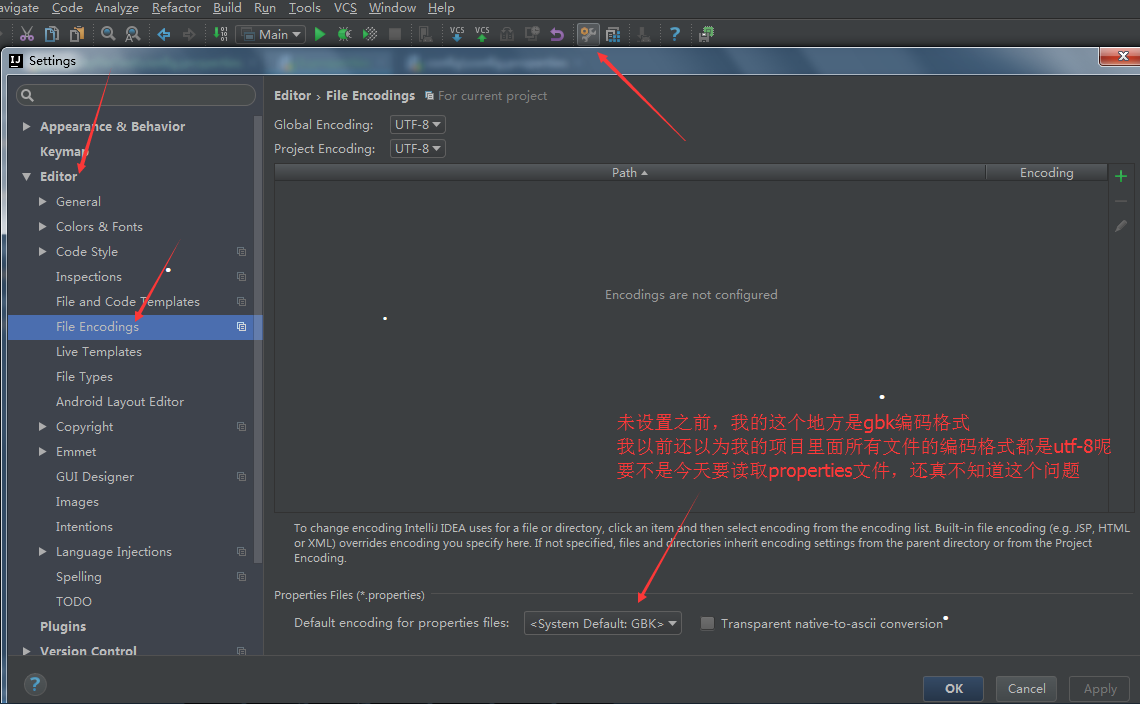The height and width of the screenshot is (704, 1140).
Task: Expand the Code Style node
Action: tap(42, 252)
